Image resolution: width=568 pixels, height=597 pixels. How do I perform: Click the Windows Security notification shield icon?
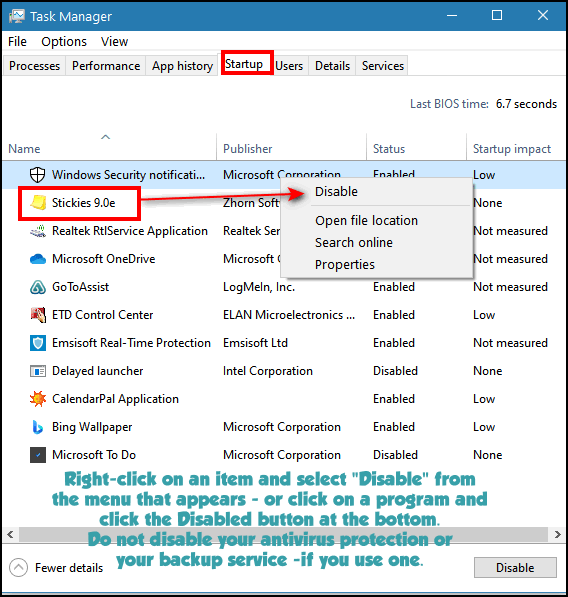(37, 175)
